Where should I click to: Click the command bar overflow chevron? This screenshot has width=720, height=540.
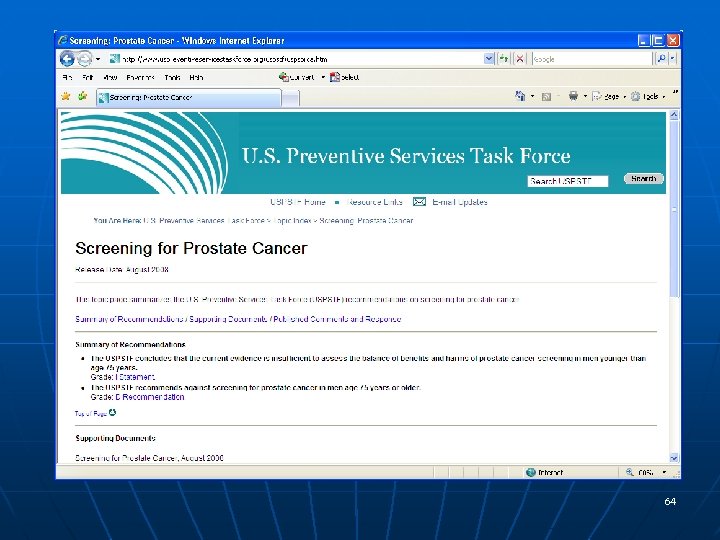pos(675,93)
